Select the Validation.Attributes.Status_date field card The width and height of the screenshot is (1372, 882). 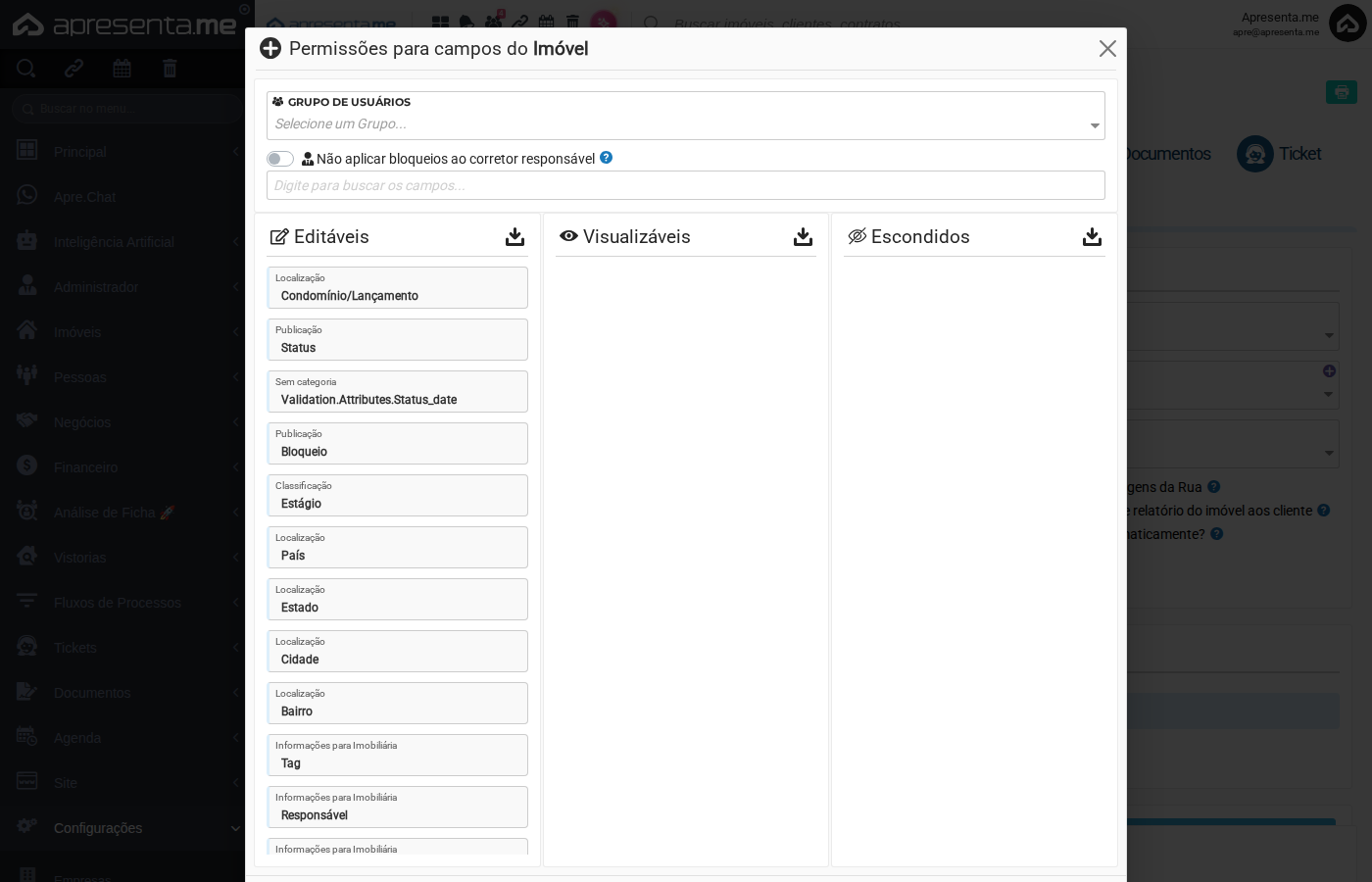click(398, 391)
